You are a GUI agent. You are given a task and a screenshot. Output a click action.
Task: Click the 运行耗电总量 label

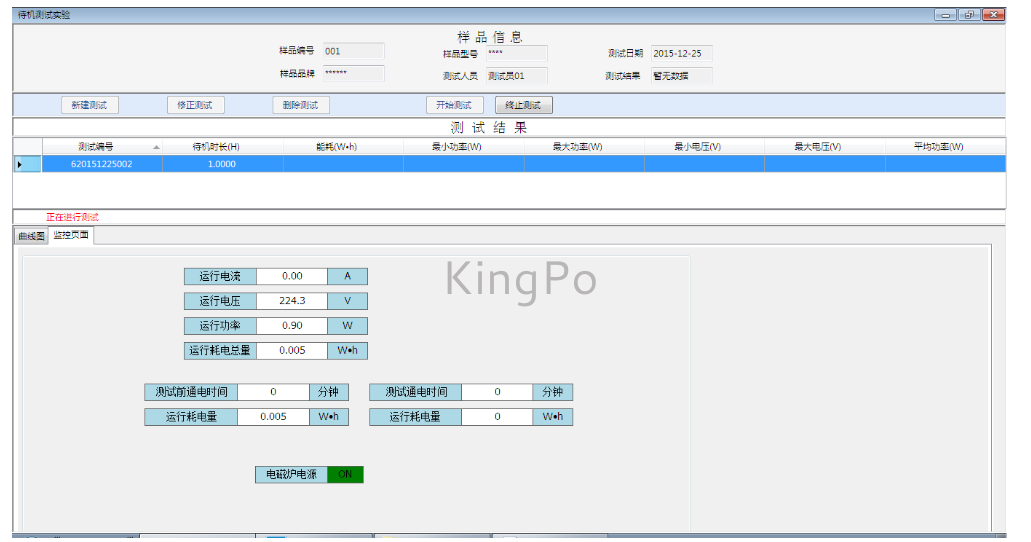pyautogui.click(x=220, y=351)
